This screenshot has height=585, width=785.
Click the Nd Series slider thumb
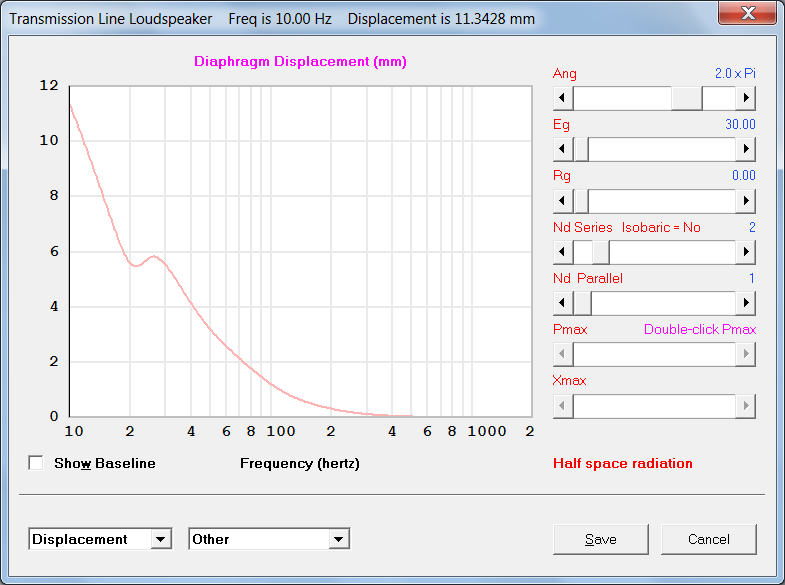pos(601,252)
